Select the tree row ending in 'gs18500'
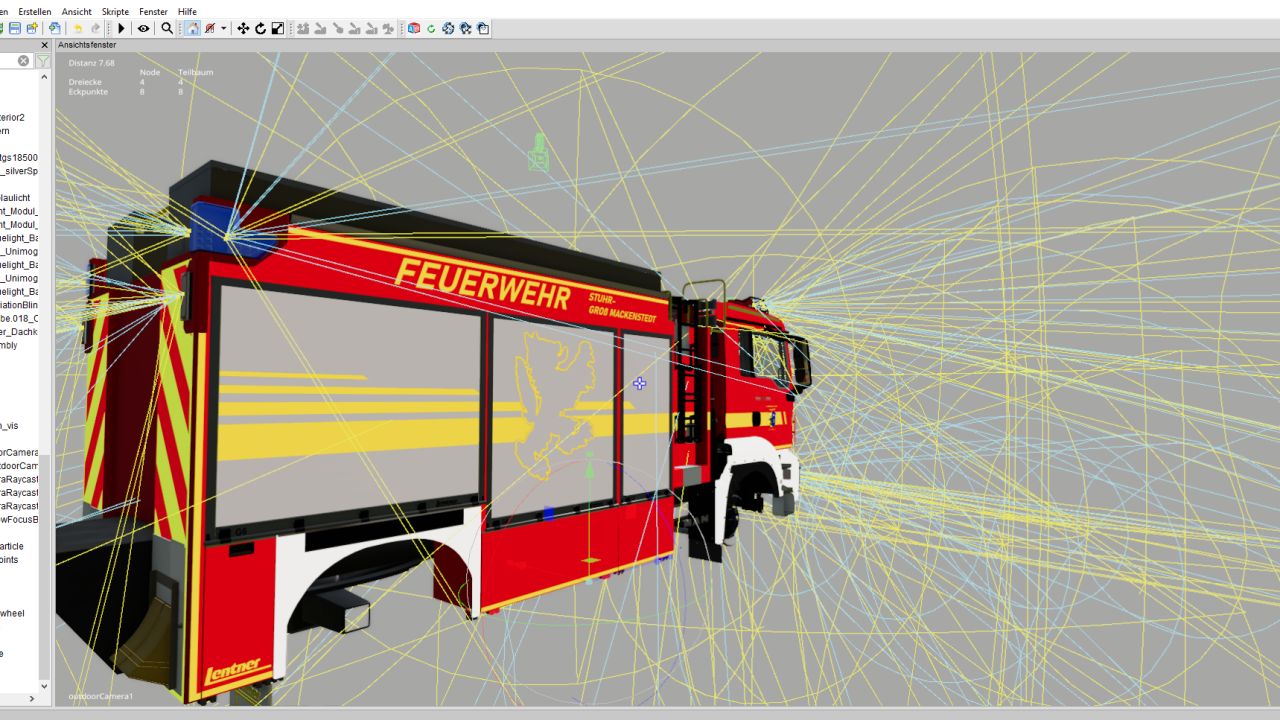 click(x=19, y=158)
